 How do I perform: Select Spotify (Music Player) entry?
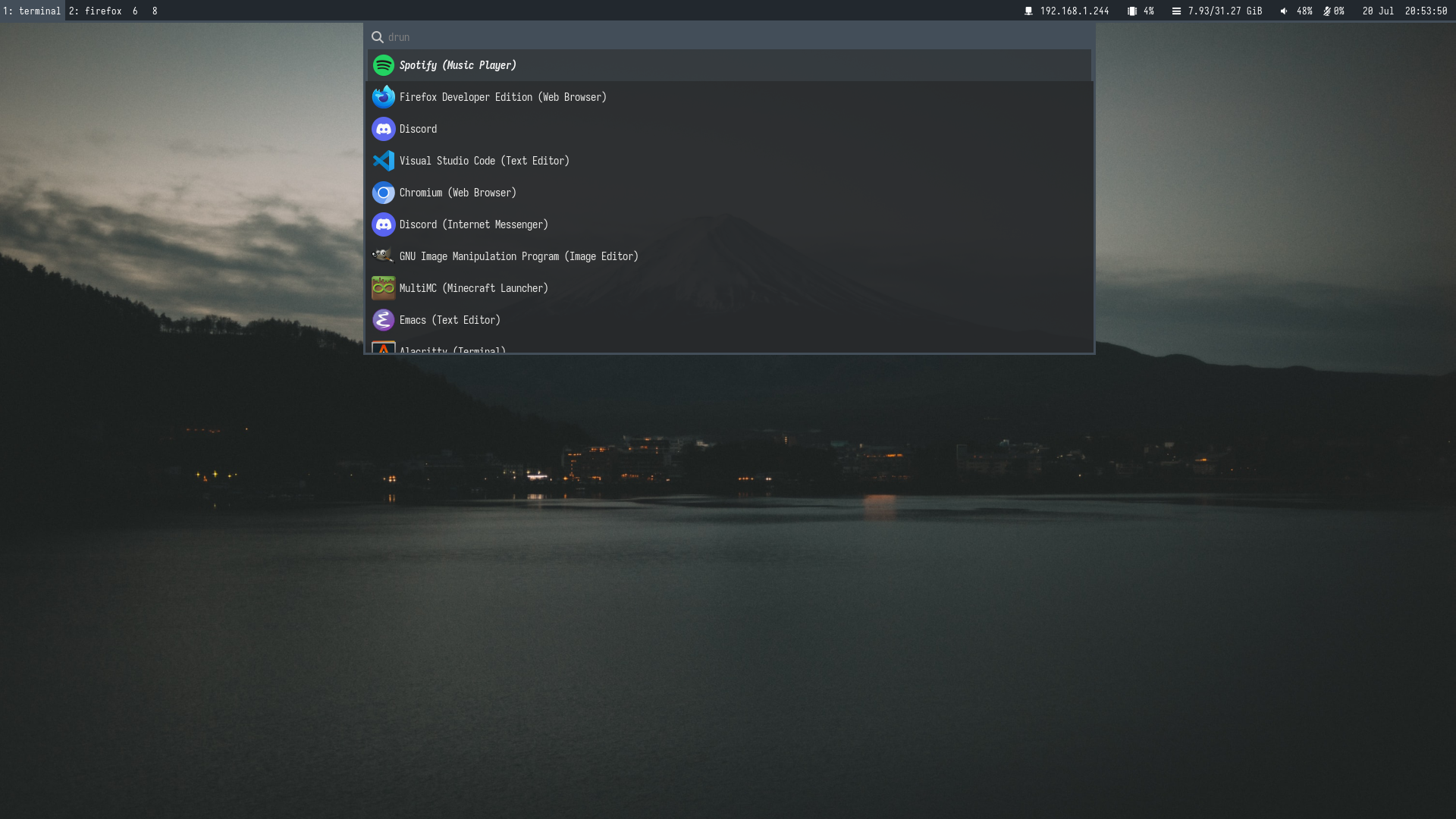457,65
